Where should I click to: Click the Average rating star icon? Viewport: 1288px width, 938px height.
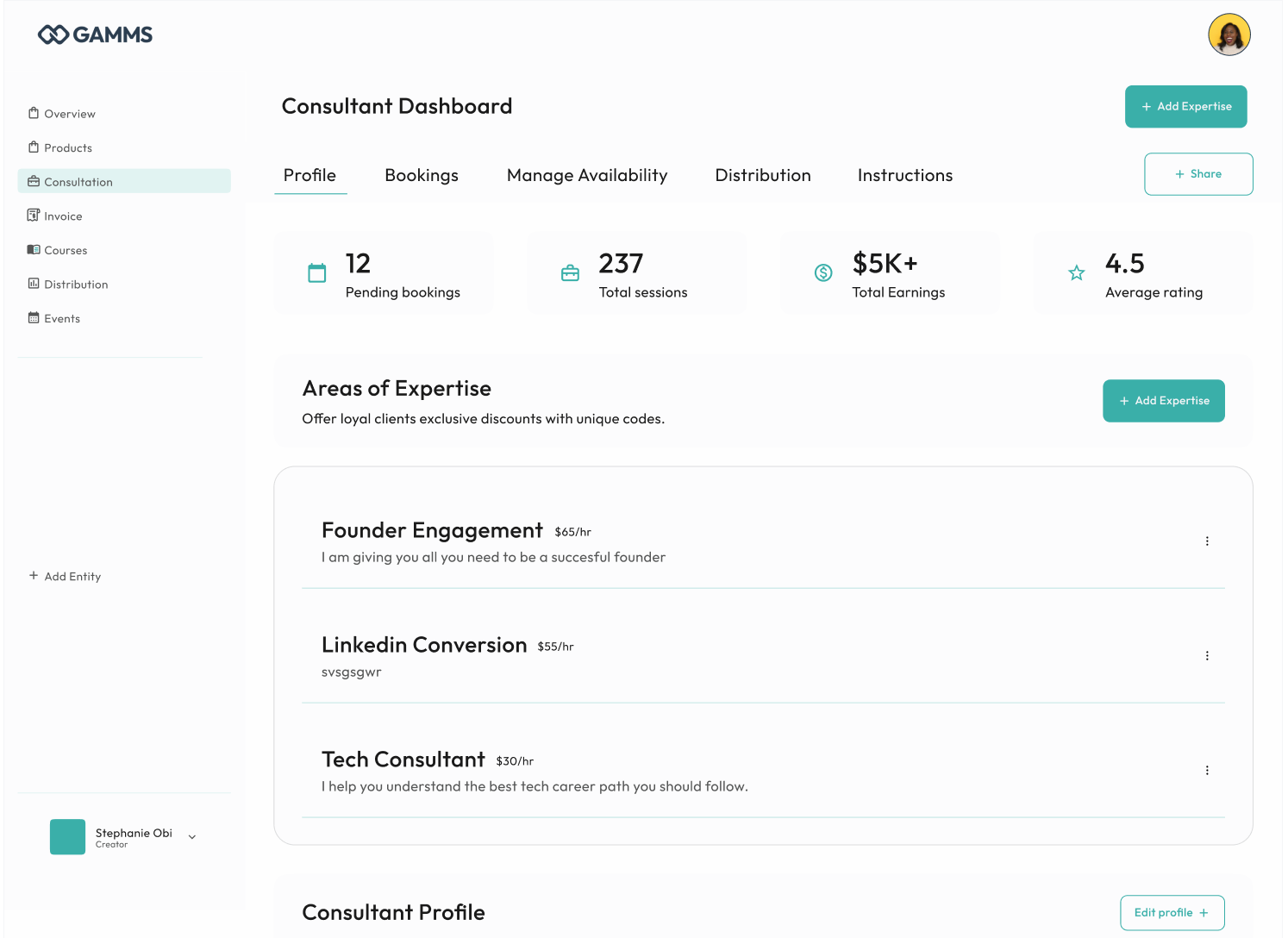coord(1077,273)
